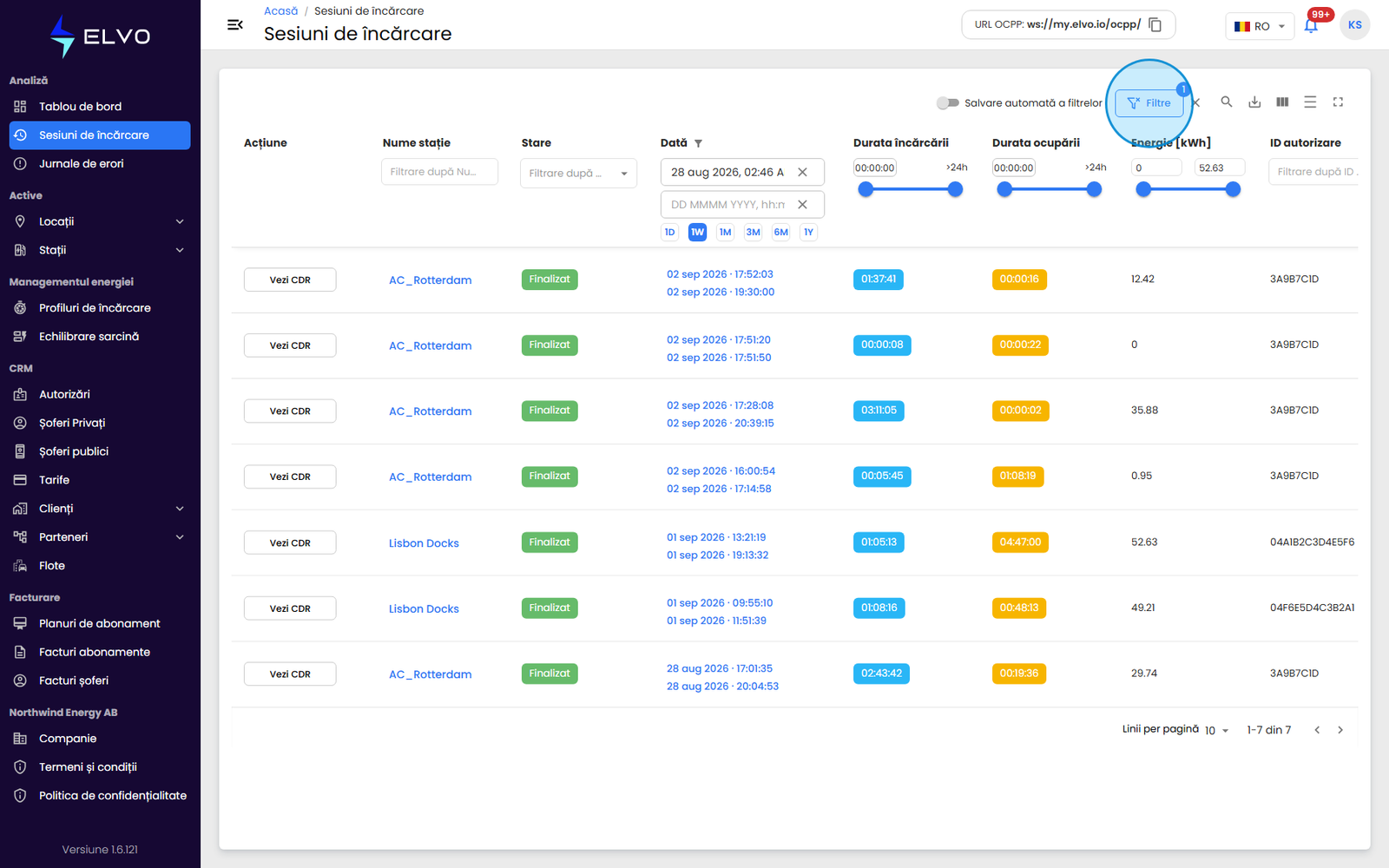The image size is (1389, 868).
Task: Focus the Nume stație filter field
Action: (439, 172)
